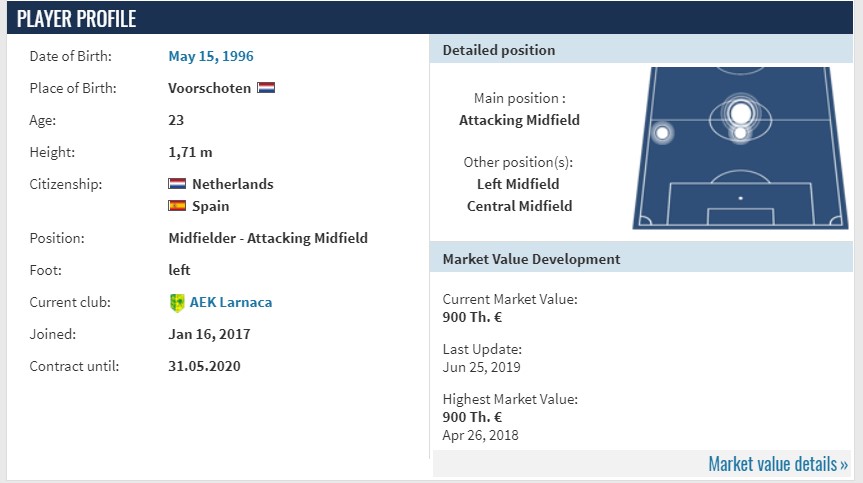
Task: Select the small central midfield position marker
Action: click(x=740, y=133)
